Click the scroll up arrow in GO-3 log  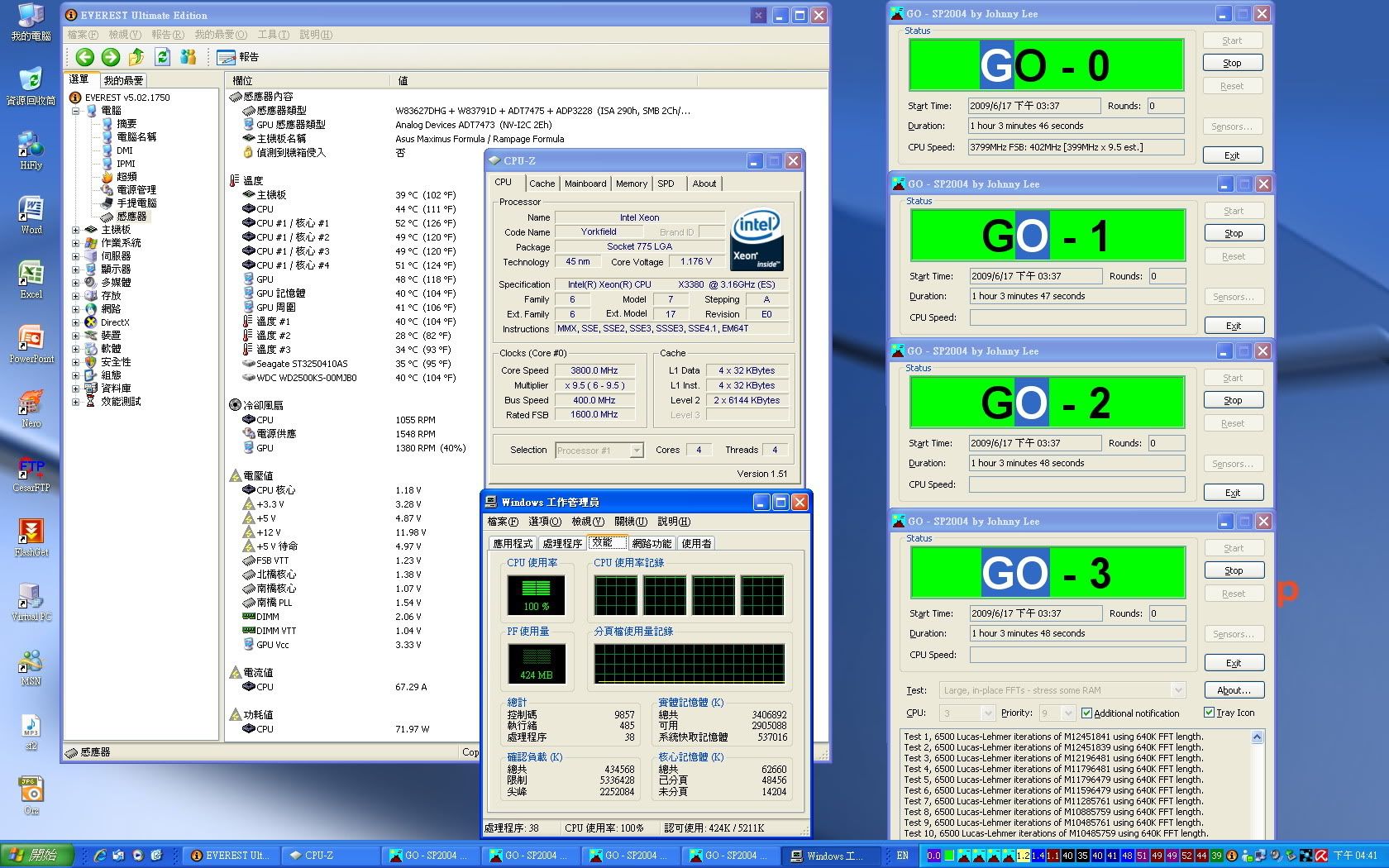tap(1258, 737)
